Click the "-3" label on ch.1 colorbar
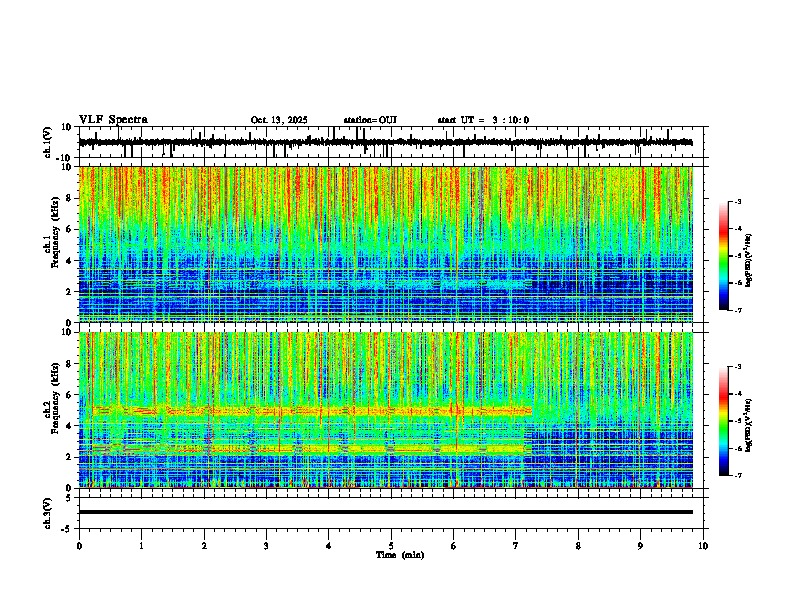The height and width of the screenshot is (612, 792). (x=737, y=202)
